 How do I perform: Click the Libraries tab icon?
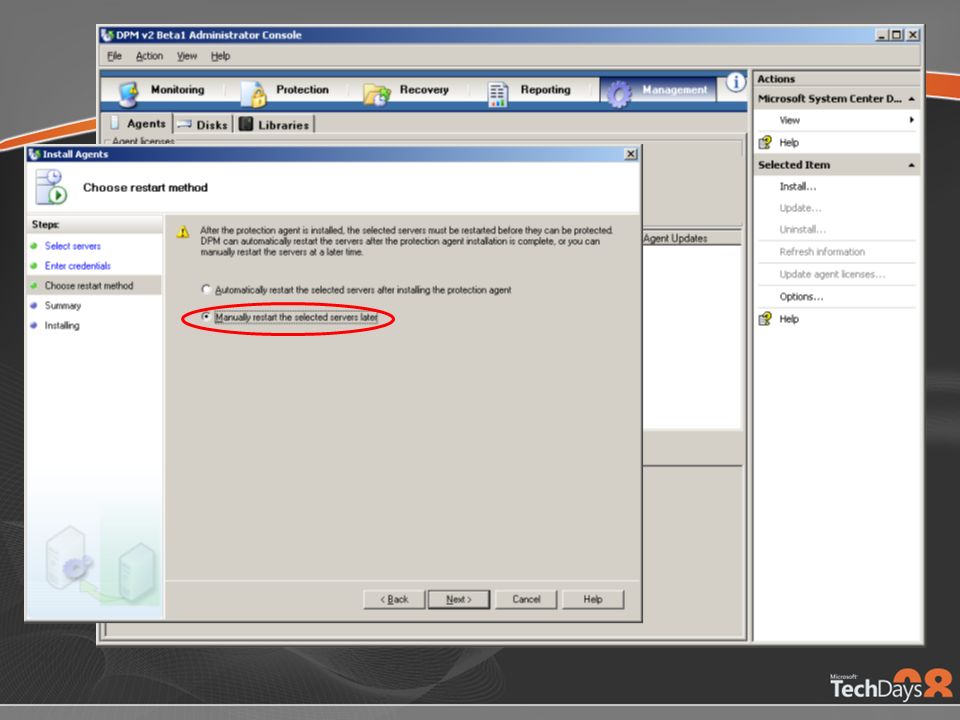click(x=246, y=124)
